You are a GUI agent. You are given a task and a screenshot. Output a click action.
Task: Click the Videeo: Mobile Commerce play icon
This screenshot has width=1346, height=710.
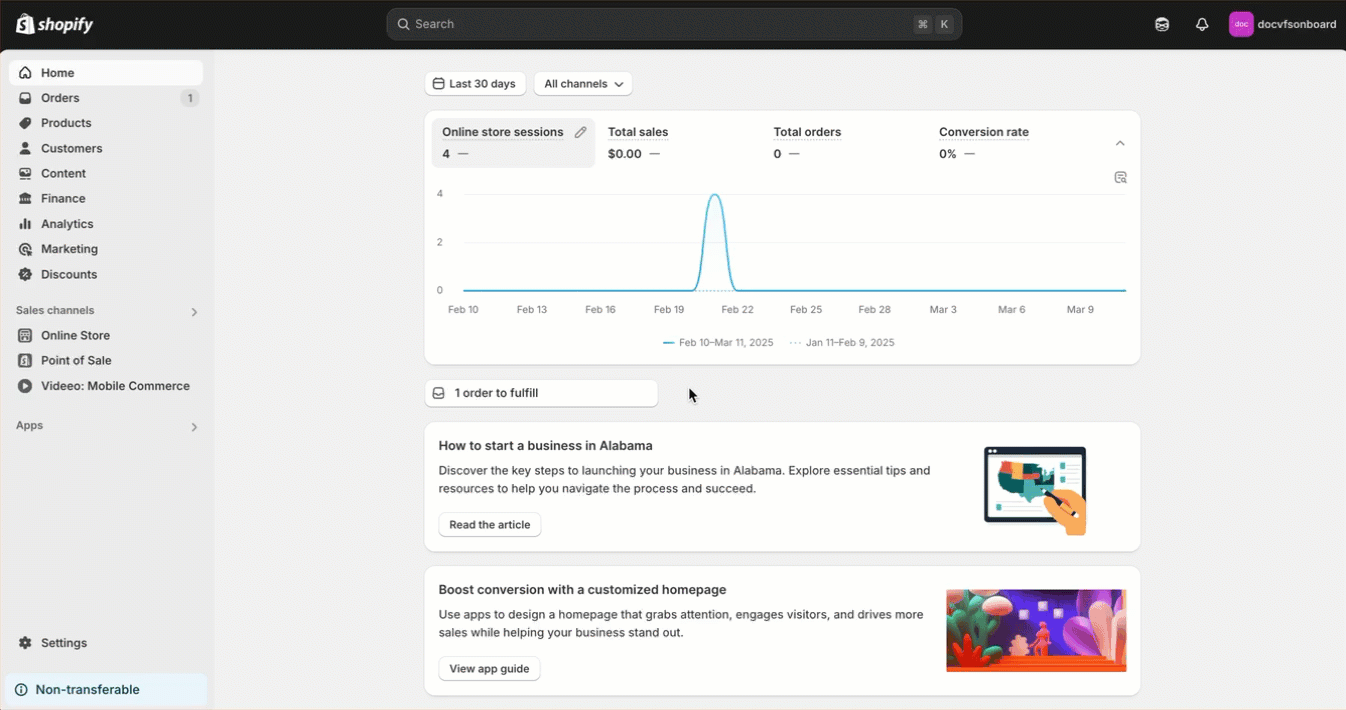25,386
